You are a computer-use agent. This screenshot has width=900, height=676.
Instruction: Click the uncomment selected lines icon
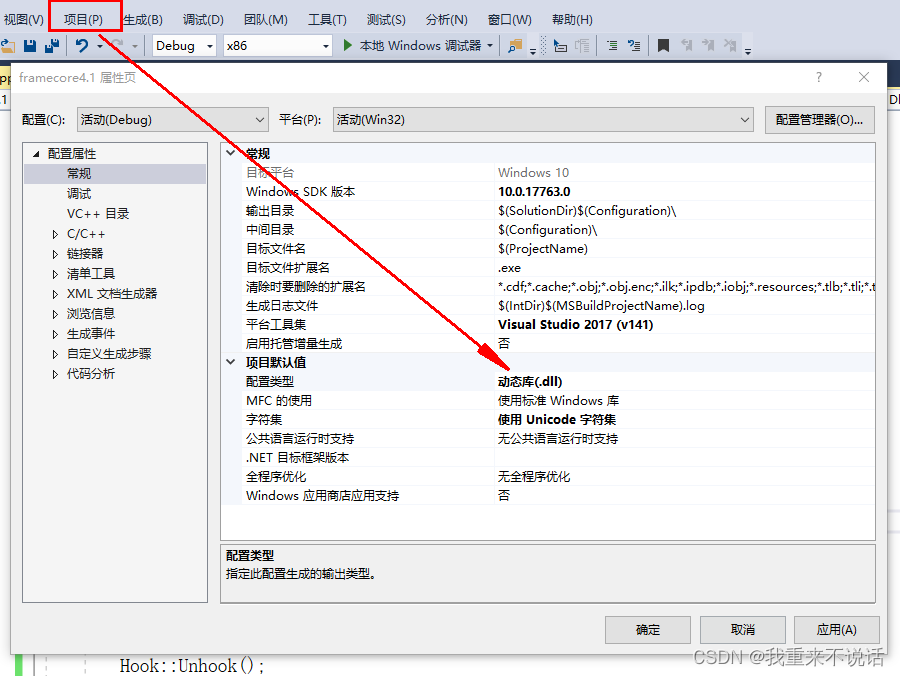click(x=634, y=46)
